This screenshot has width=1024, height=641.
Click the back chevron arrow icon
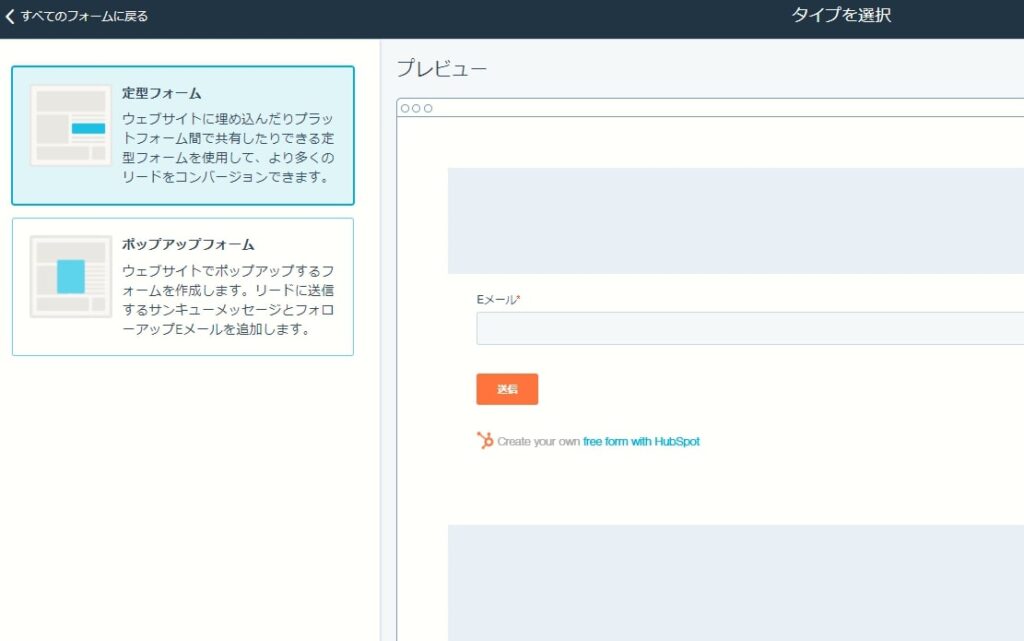10,16
